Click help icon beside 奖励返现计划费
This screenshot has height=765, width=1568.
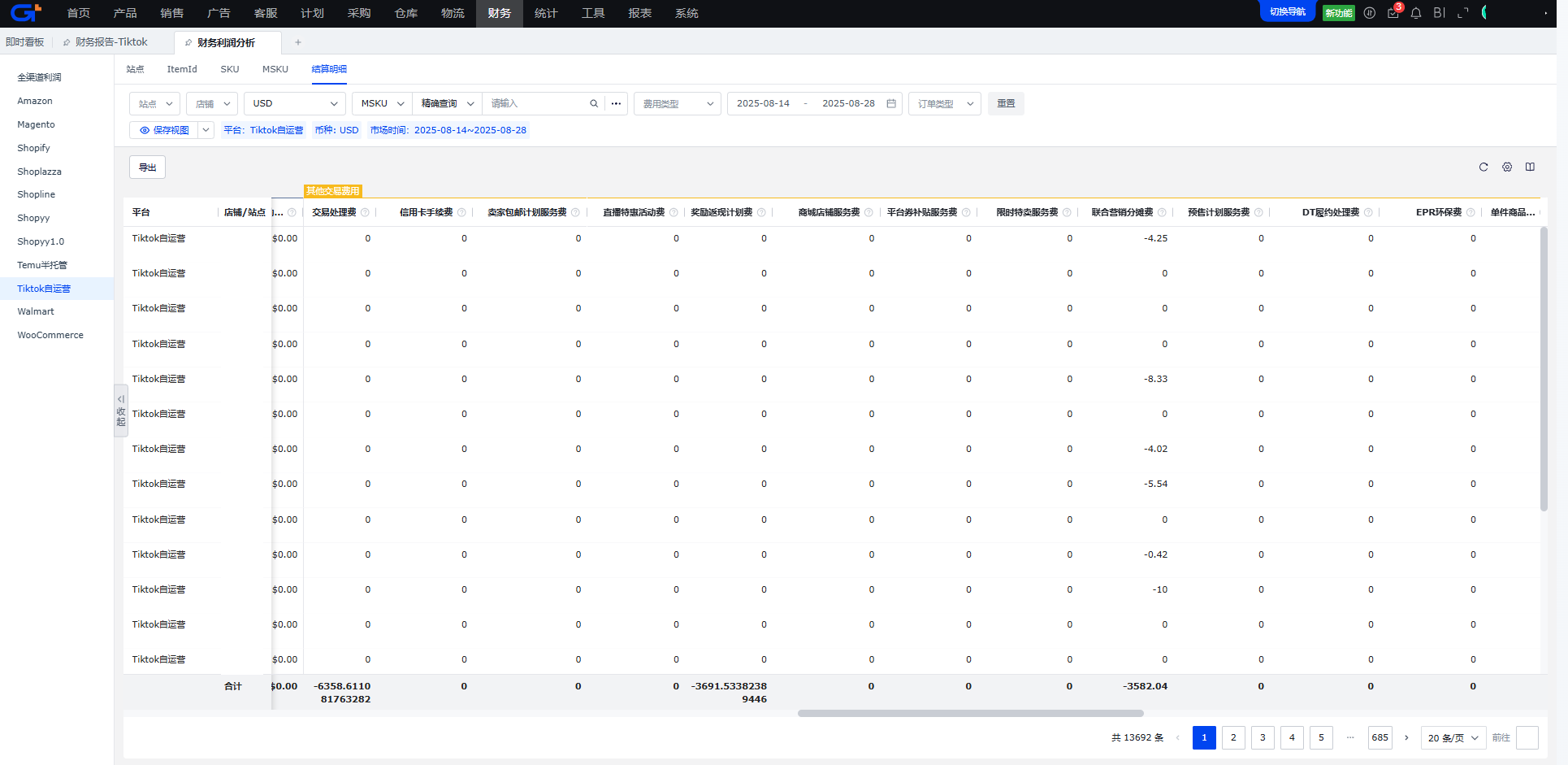761,212
